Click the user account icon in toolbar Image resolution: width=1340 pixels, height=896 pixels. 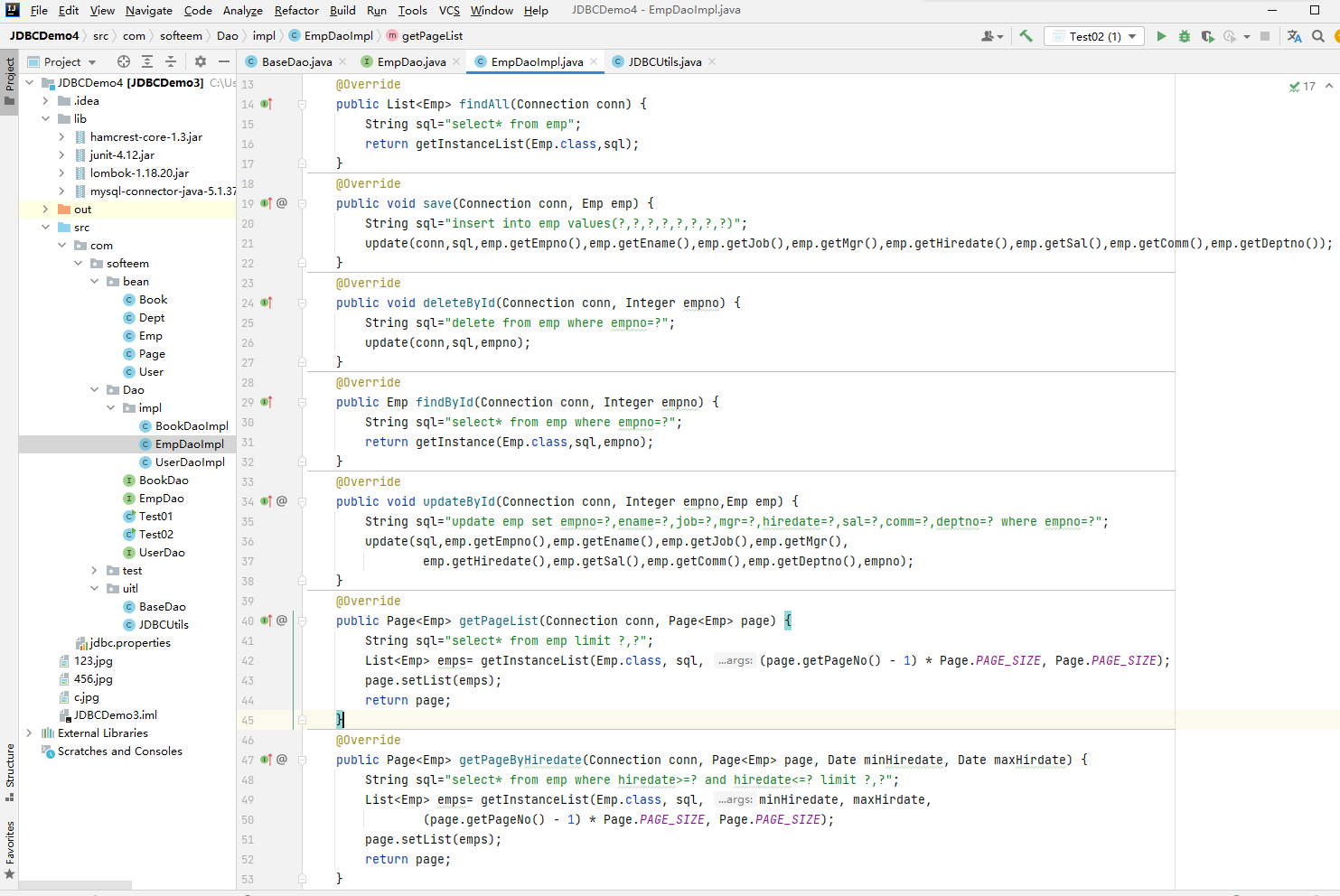[x=991, y=36]
